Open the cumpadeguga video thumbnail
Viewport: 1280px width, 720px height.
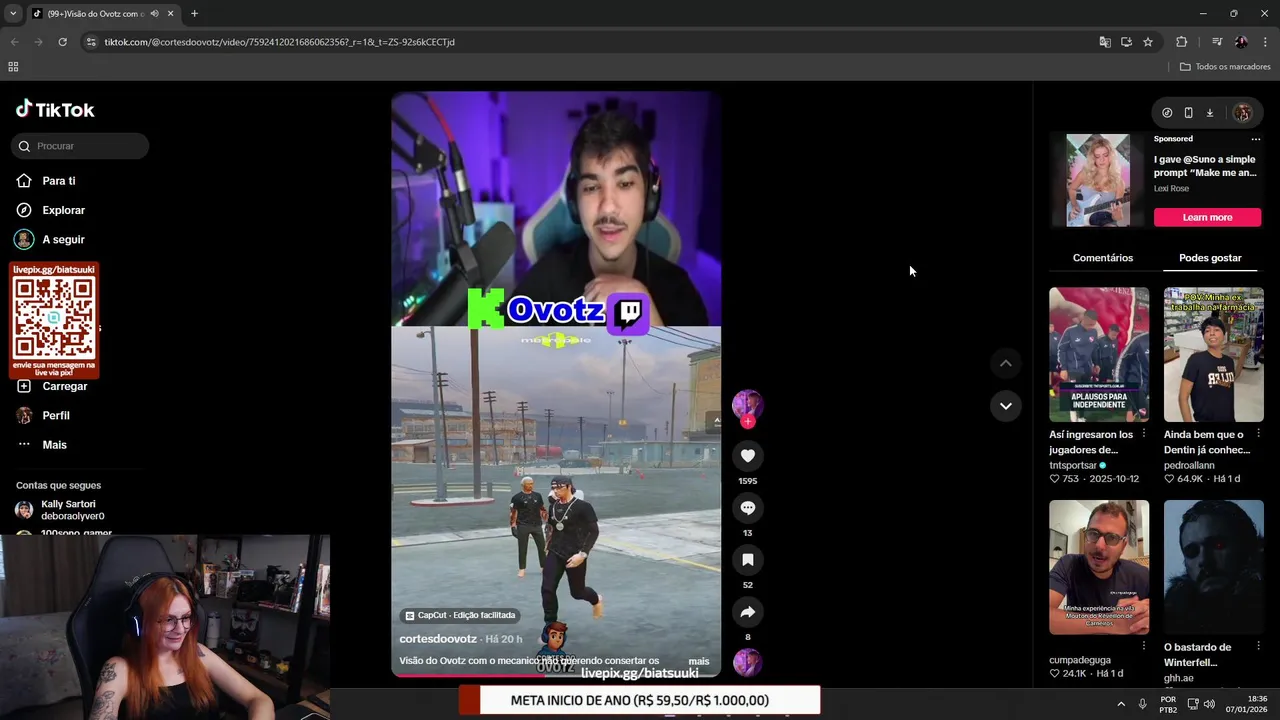[x=1099, y=567]
